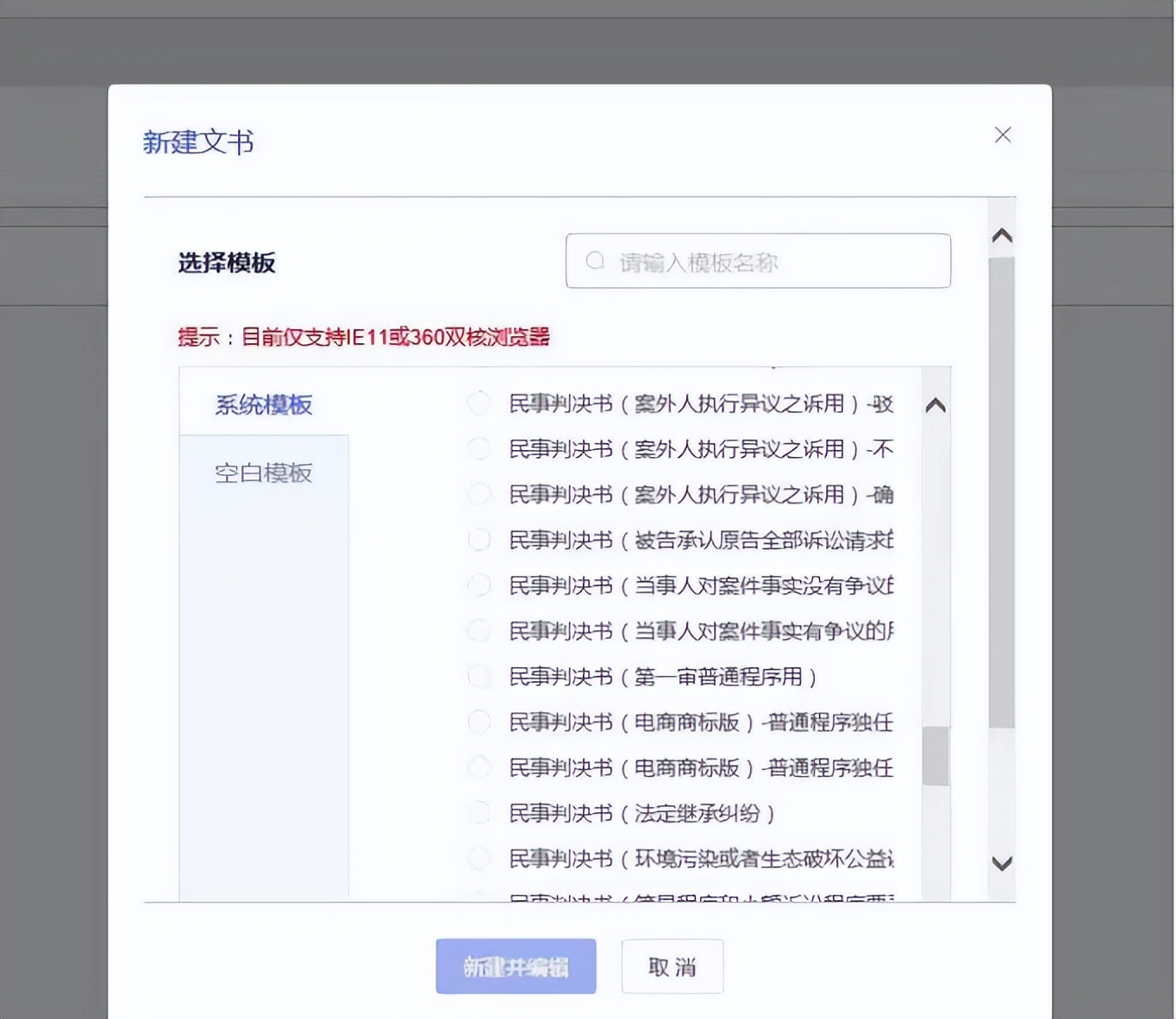Click the 请输入模板名称 search field
Screen dimensions: 1176x1019
759,261
